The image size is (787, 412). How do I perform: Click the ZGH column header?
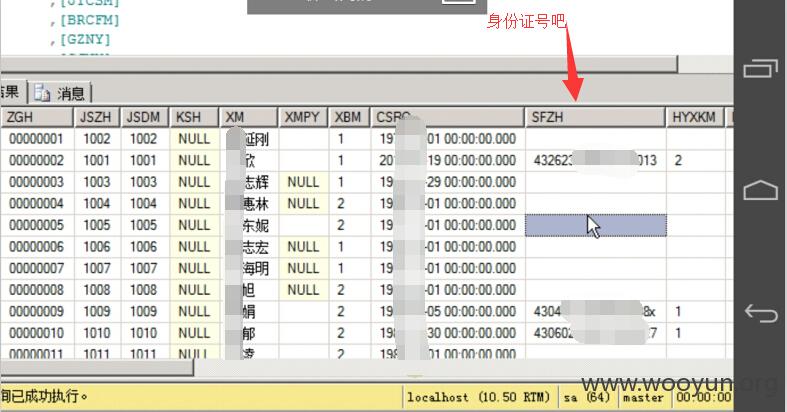tap(37, 117)
